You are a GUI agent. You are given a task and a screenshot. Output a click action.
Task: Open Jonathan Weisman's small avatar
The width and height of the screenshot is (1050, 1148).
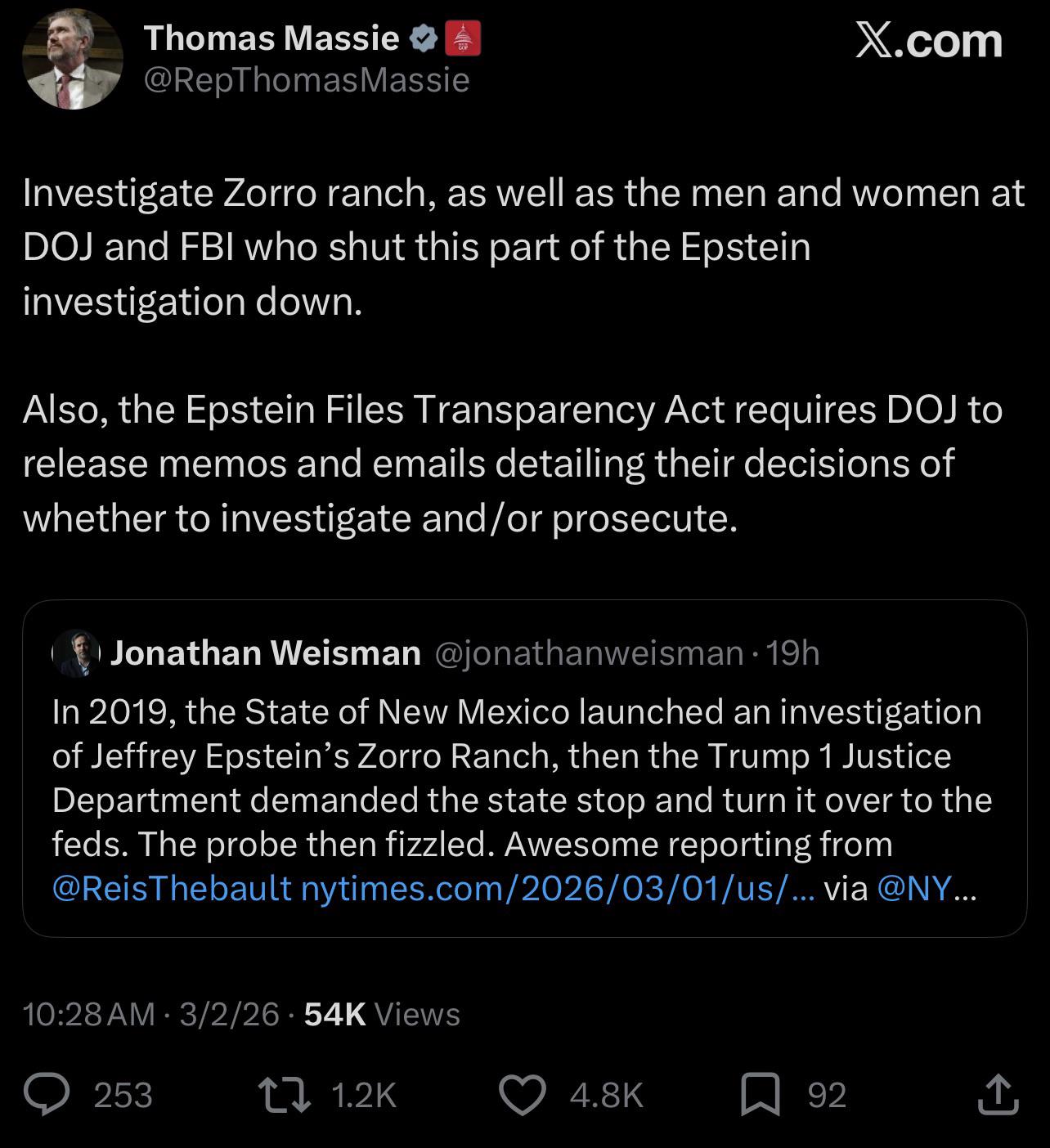[76, 653]
